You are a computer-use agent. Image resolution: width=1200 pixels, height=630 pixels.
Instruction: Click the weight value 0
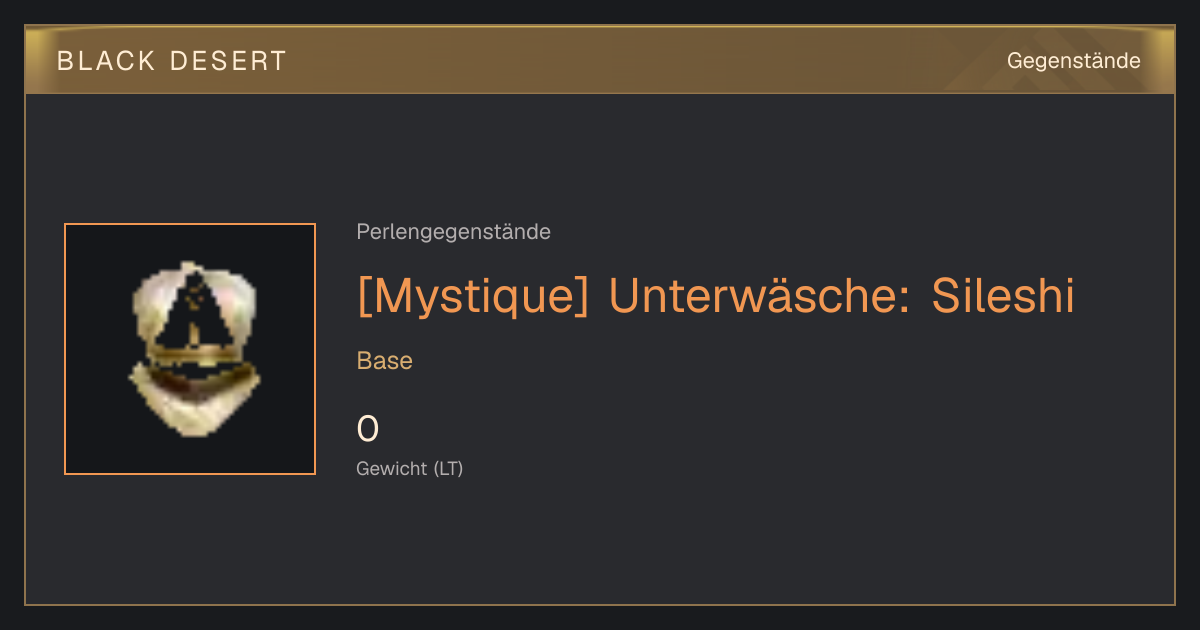click(368, 429)
